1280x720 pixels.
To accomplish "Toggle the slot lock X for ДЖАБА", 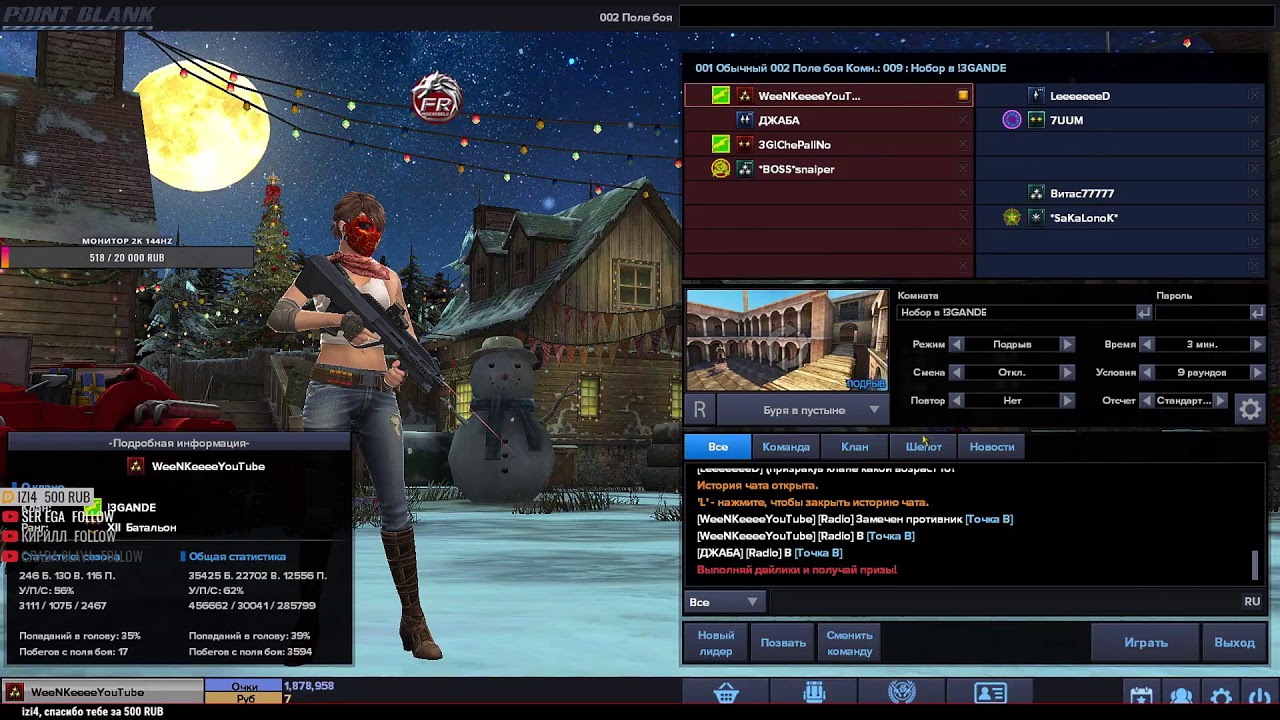I will click(x=963, y=120).
